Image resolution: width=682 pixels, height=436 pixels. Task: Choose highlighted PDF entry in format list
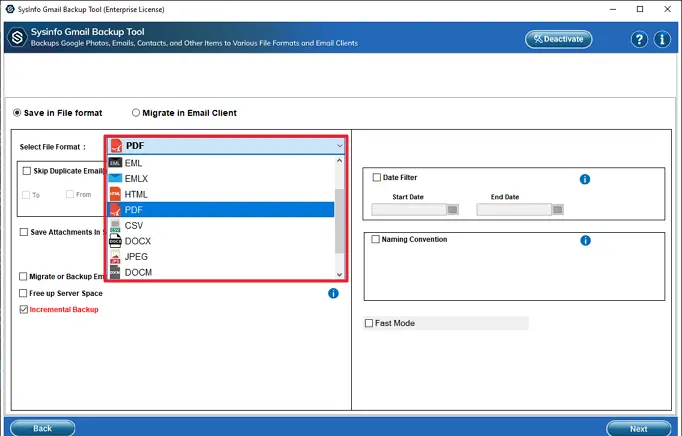point(221,210)
